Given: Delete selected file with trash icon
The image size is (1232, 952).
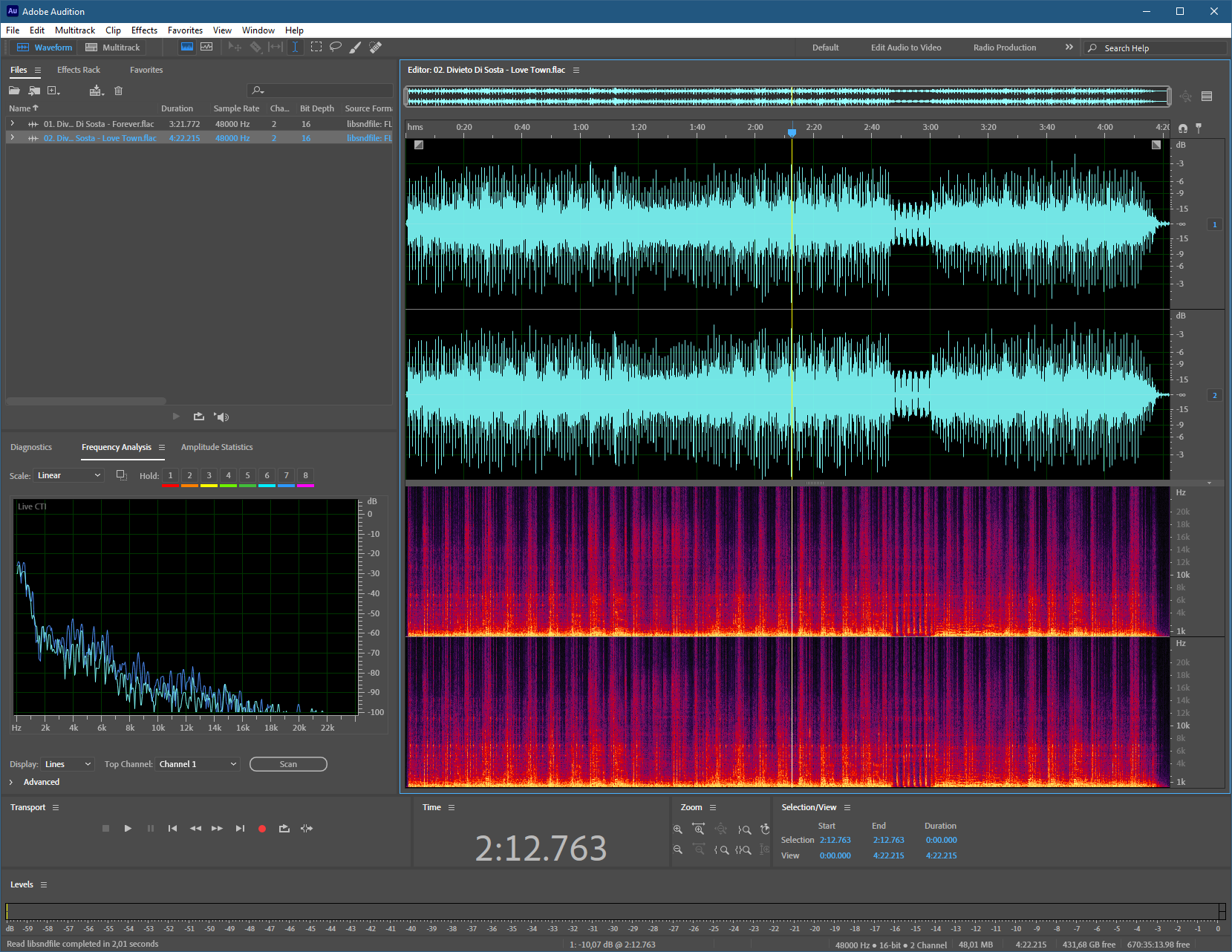Looking at the screenshot, I should [118, 91].
